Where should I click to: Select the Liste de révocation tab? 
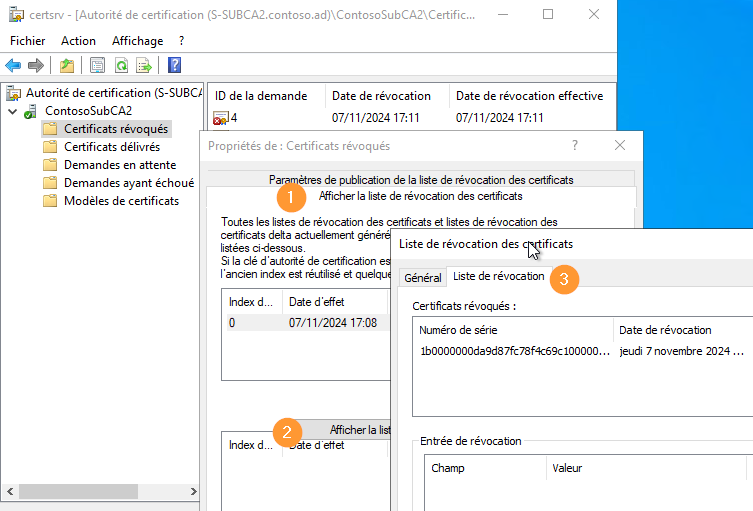tap(498, 276)
